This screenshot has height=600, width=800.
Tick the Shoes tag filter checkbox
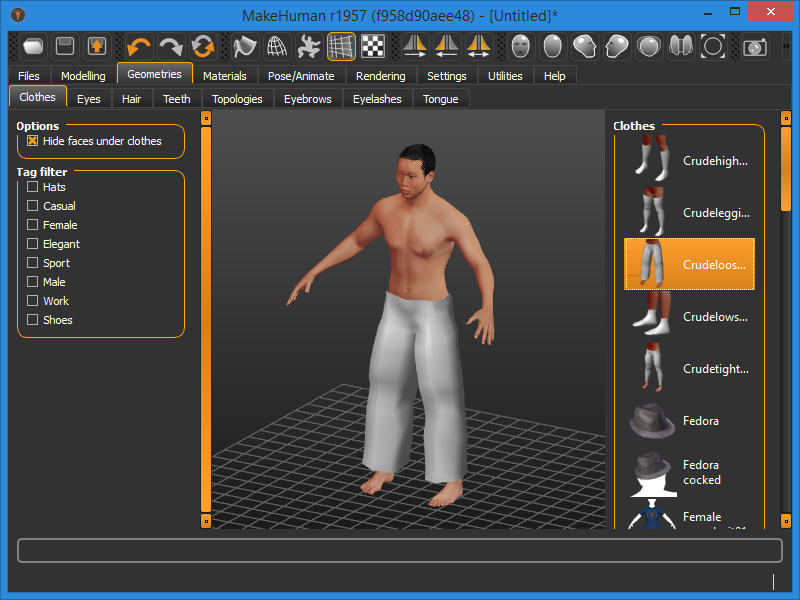(x=33, y=320)
